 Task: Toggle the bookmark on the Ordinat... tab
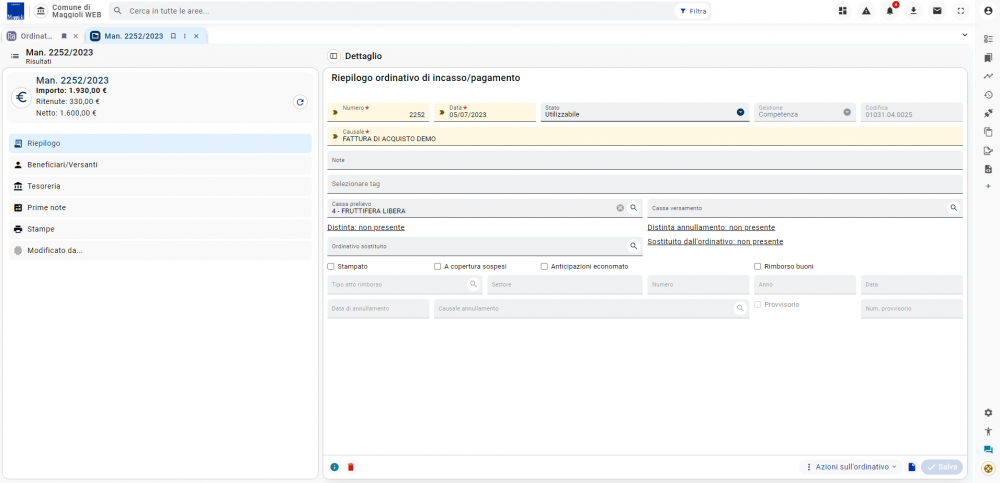point(64,36)
